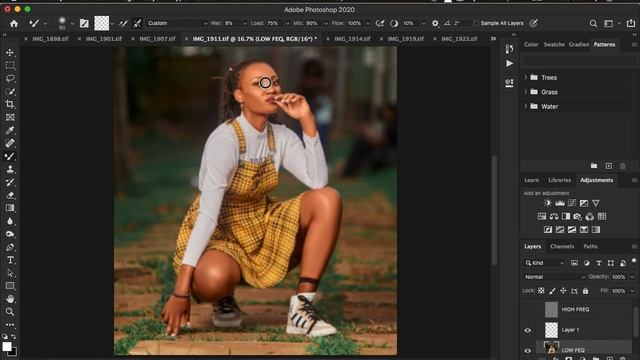640x360 pixels.
Task: Switch to the Paths tab
Action: click(590, 247)
